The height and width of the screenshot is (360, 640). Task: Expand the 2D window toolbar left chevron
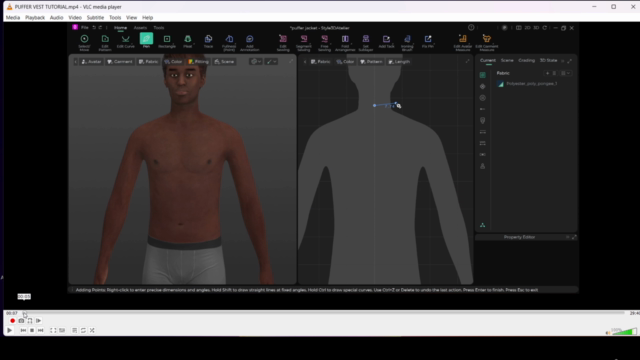click(305, 62)
